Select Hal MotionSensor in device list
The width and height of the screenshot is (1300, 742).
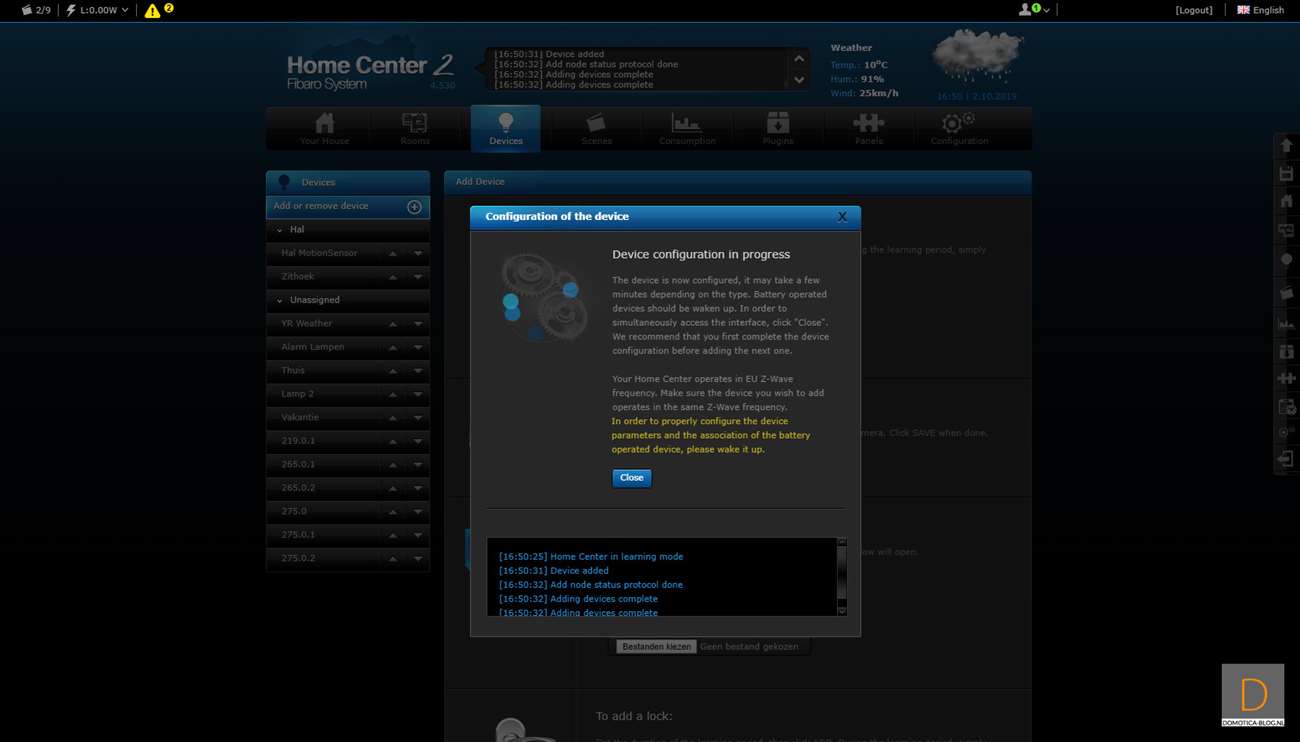click(x=319, y=253)
